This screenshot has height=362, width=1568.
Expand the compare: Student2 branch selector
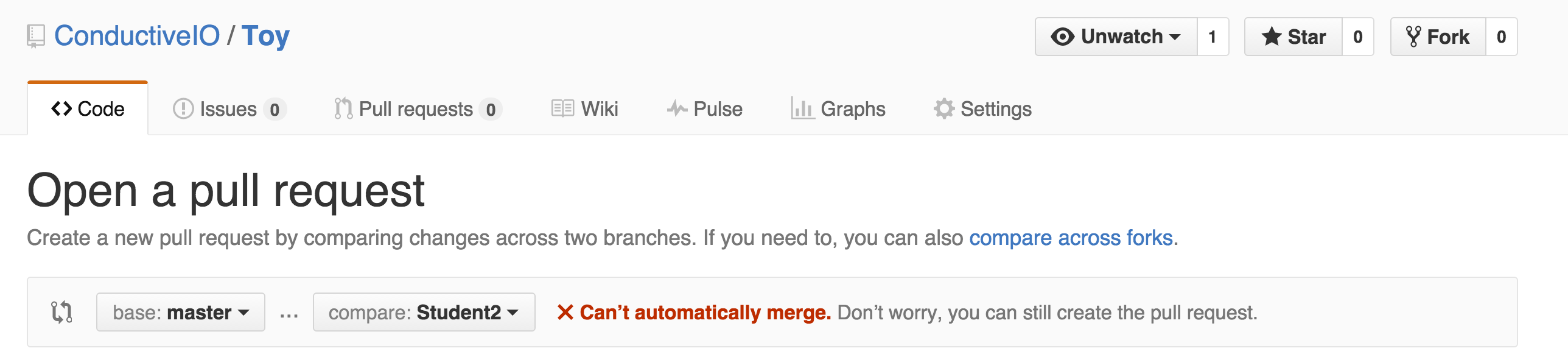click(424, 312)
